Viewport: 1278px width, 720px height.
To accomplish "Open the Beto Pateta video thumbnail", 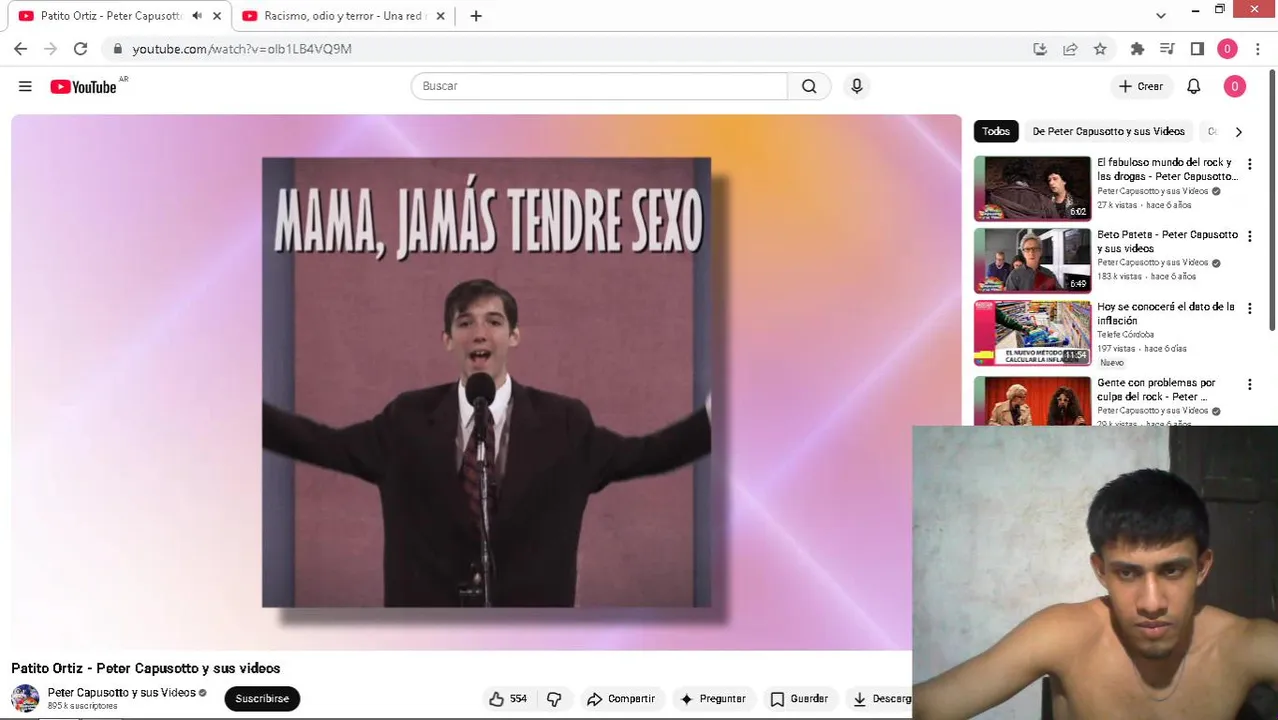I will pos(1032,260).
